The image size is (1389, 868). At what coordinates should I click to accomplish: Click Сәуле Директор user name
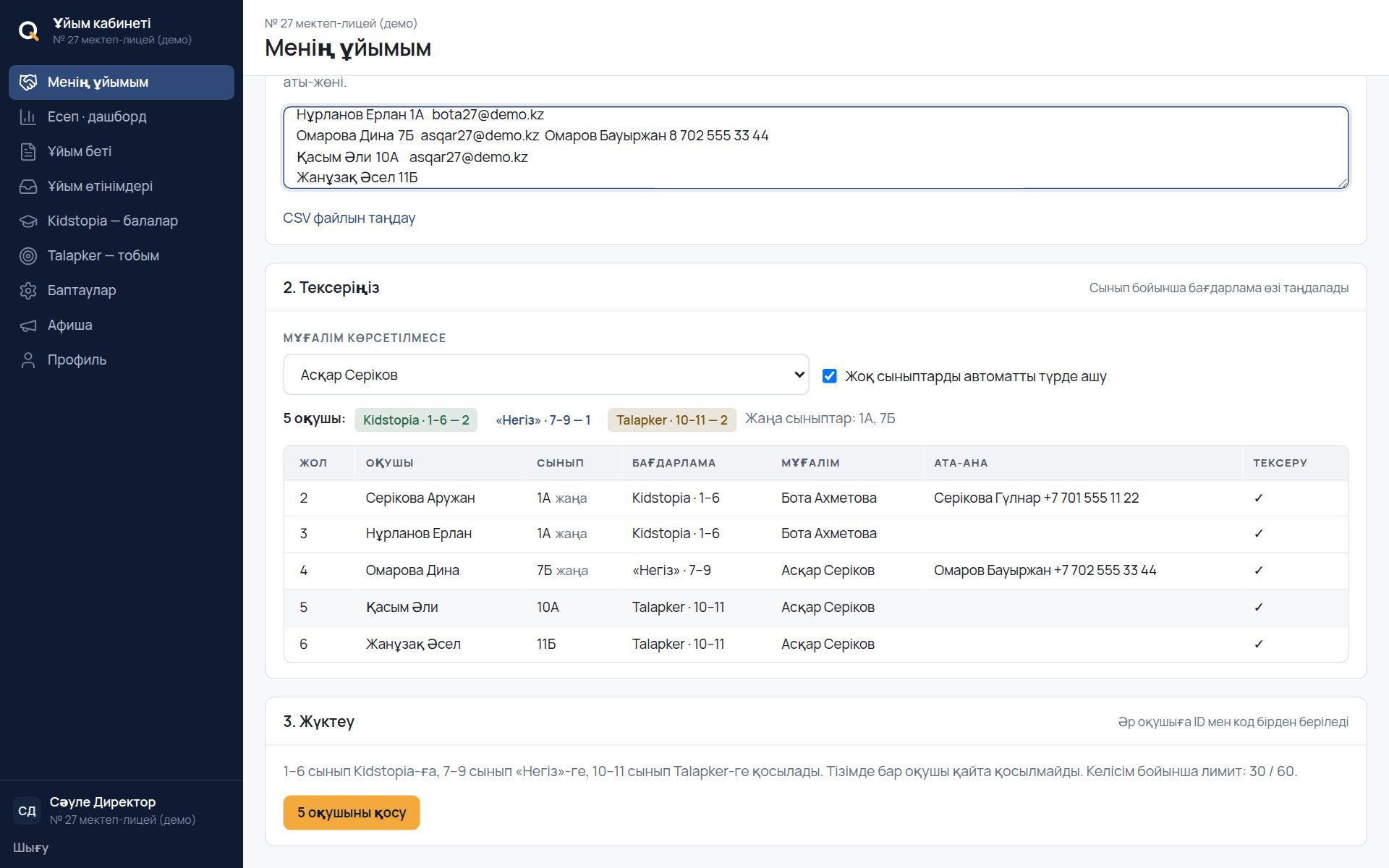tap(103, 802)
